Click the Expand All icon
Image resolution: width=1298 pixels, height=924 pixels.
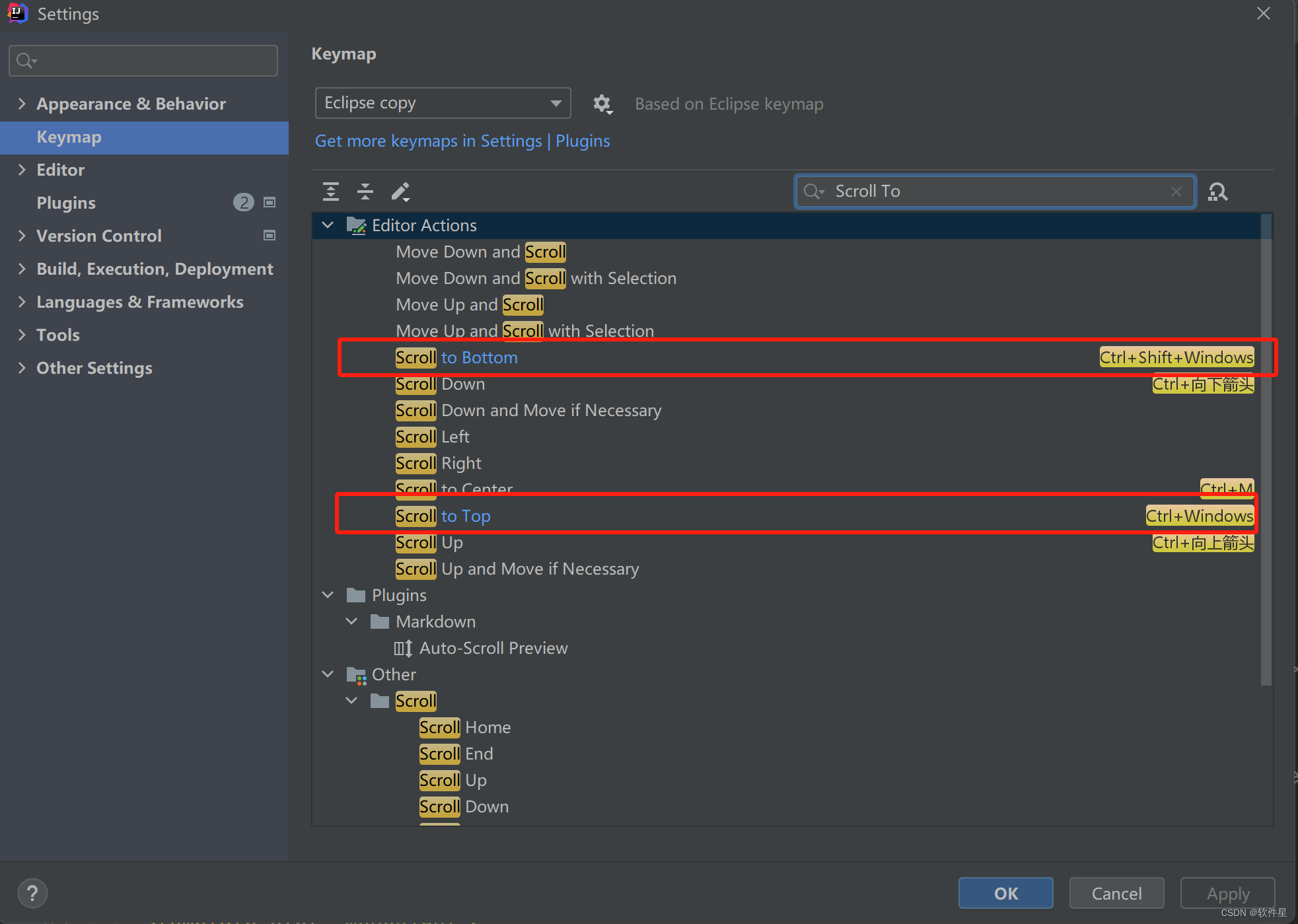tap(331, 192)
